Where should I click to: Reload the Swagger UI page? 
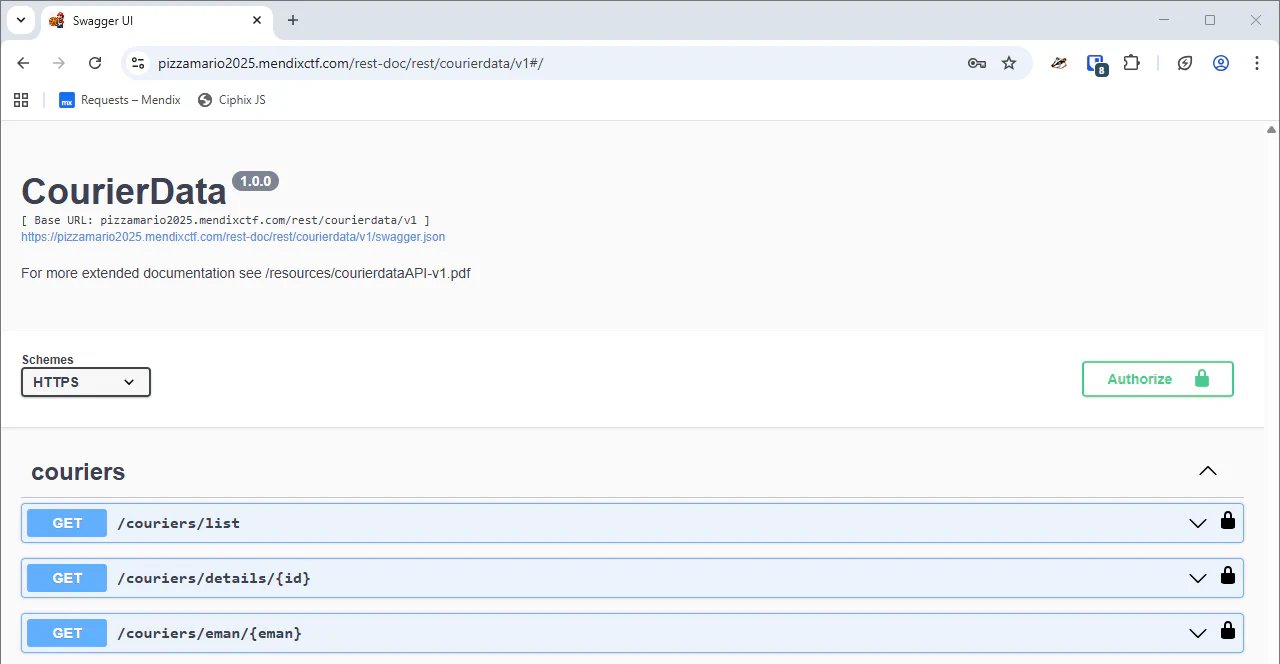point(95,63)
